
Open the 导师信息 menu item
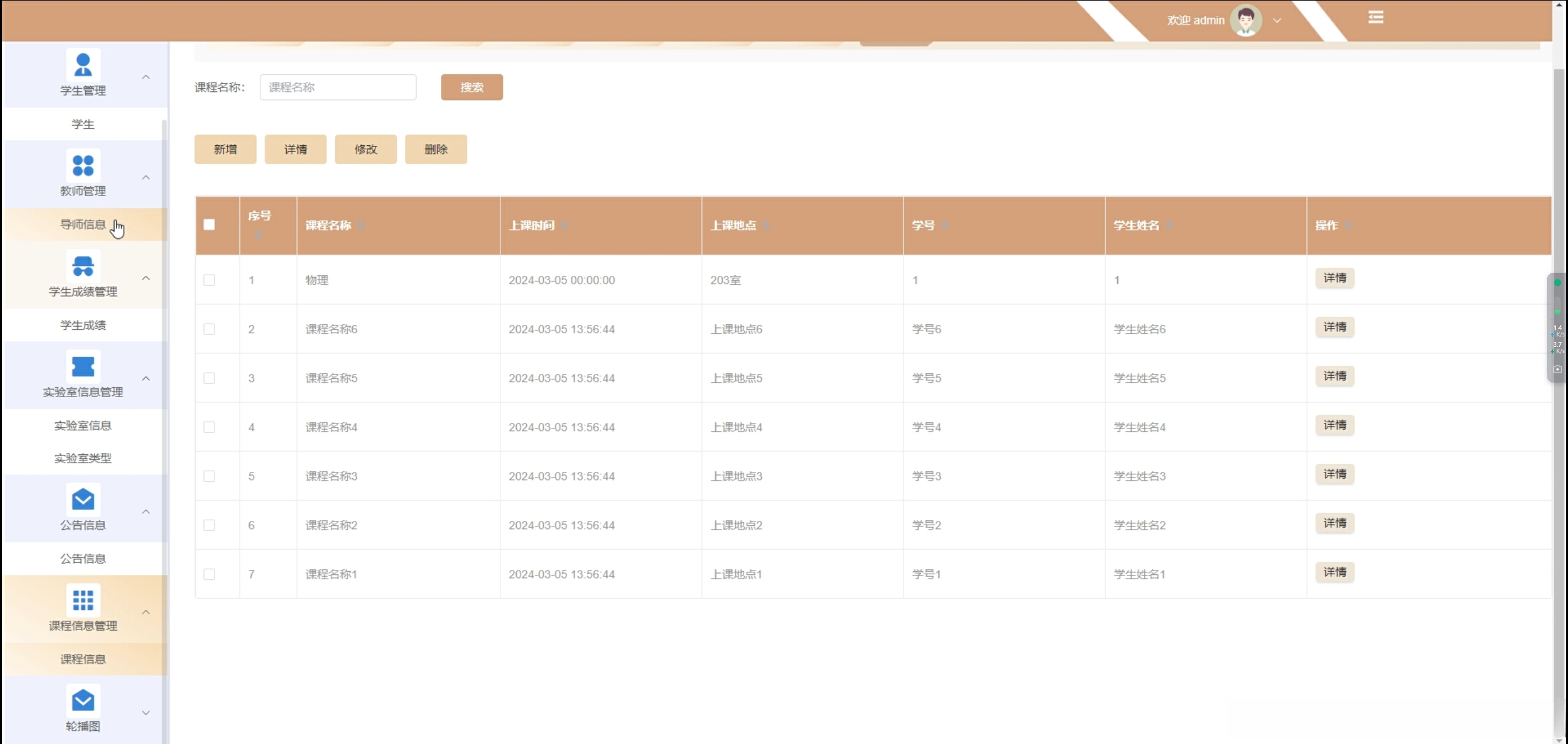point(83,224)
